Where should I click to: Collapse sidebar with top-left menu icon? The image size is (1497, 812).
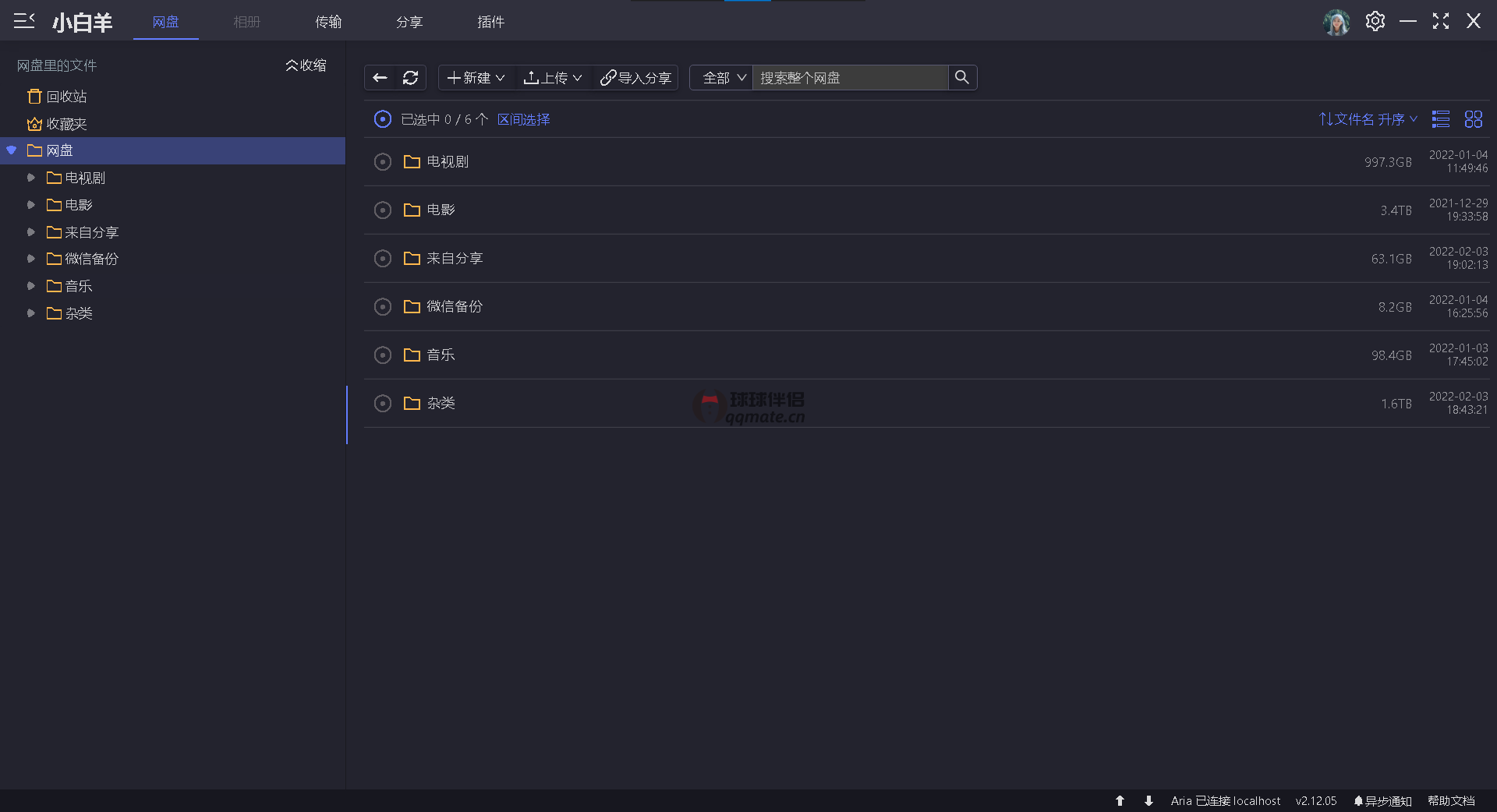click(x=24, y=21)
